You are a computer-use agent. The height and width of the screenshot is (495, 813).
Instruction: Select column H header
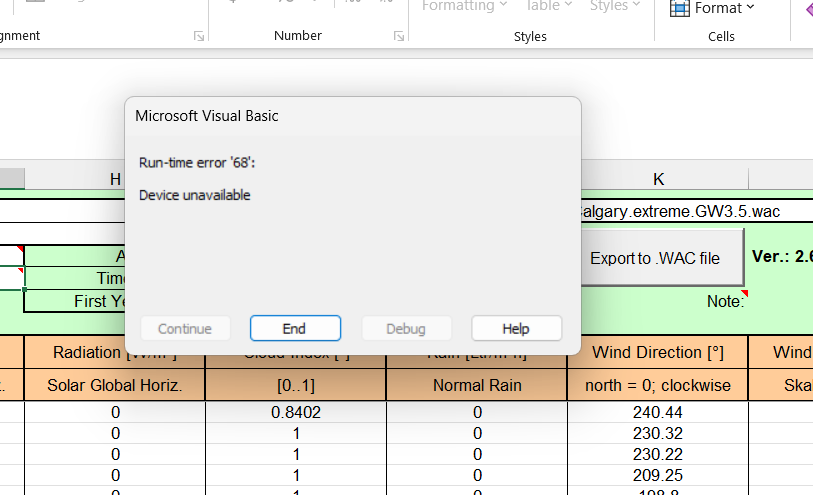coord(115,179)
